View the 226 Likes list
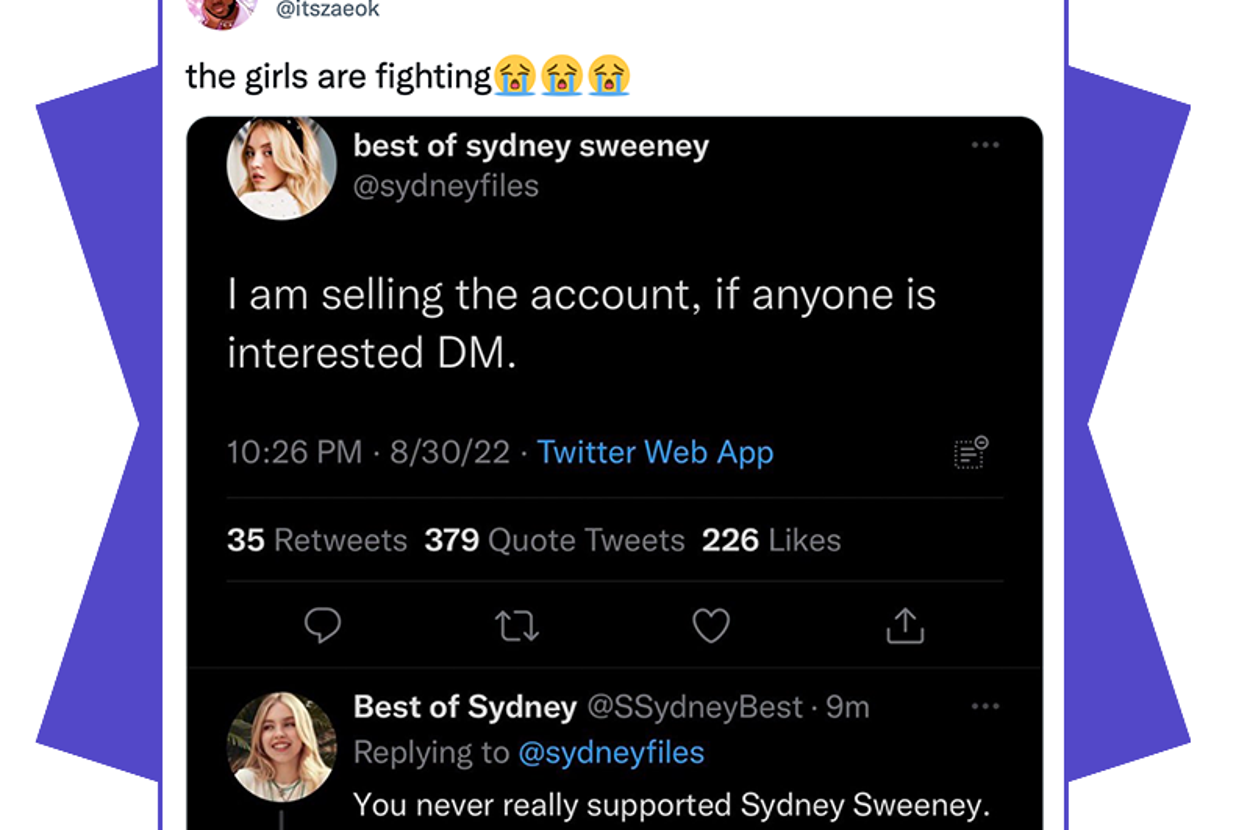1250x830 pixels. 771,540
